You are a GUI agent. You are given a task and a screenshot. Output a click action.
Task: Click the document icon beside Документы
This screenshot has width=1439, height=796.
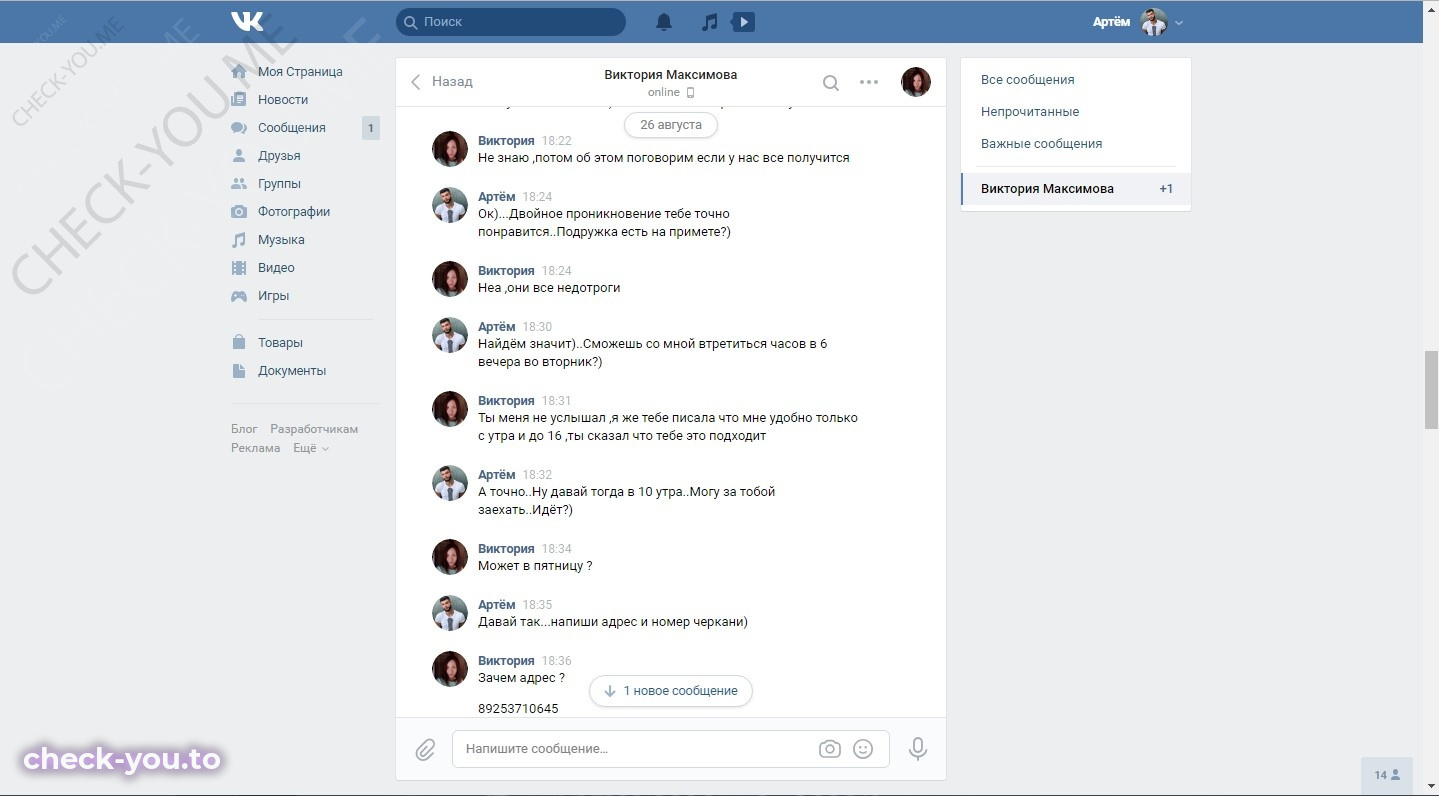coord(239,371)
